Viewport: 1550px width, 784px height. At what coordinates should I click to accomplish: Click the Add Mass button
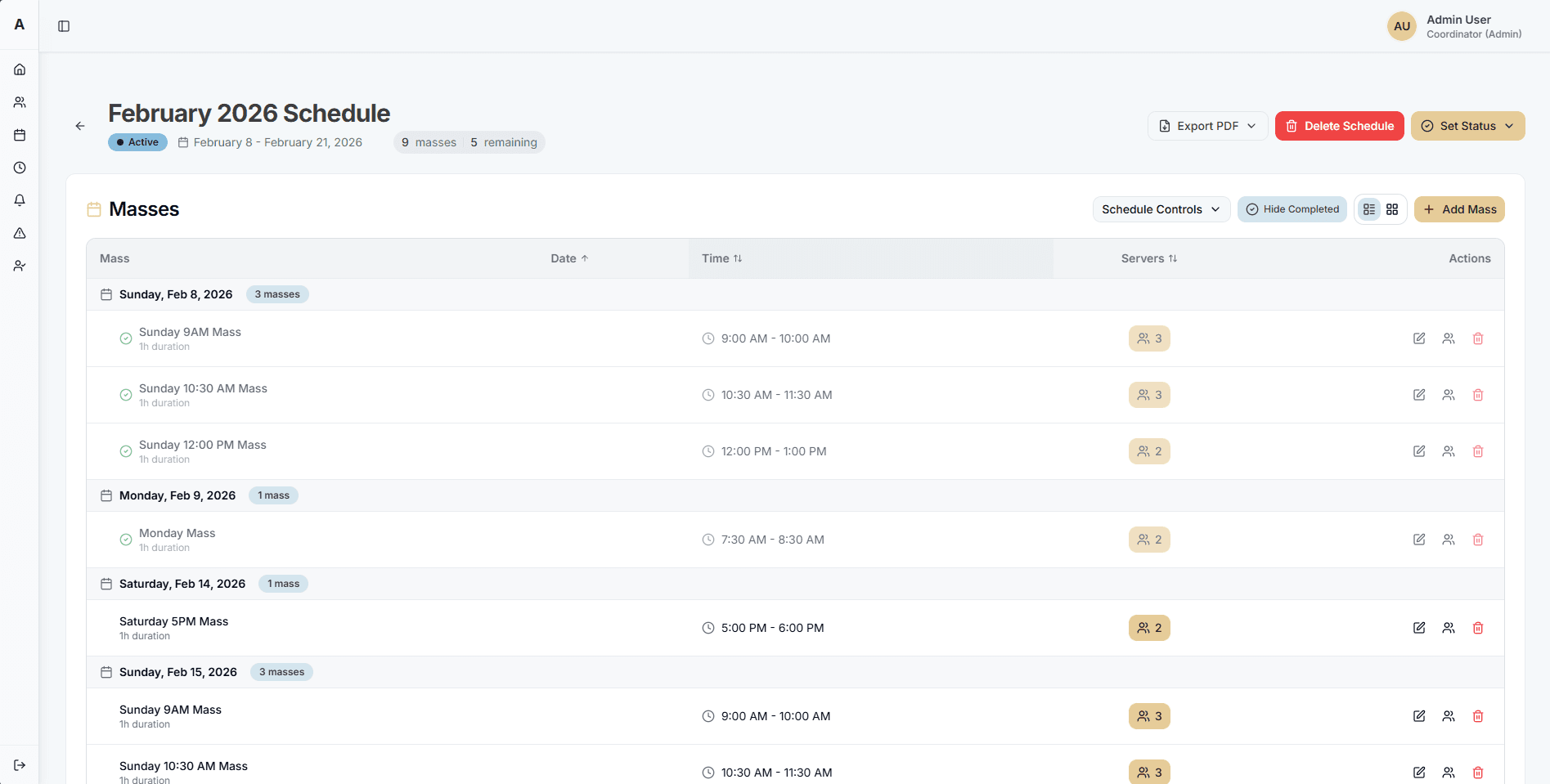pos(1459,208)
